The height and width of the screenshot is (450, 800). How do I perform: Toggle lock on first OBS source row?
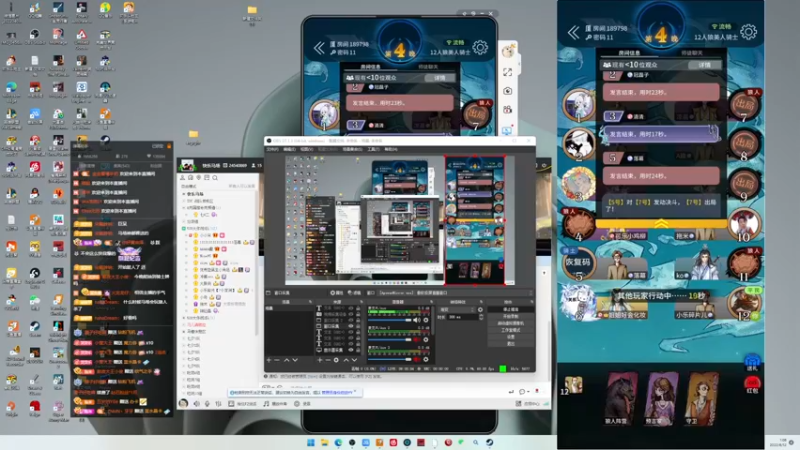pyautogui.click(x=358, y=308)
